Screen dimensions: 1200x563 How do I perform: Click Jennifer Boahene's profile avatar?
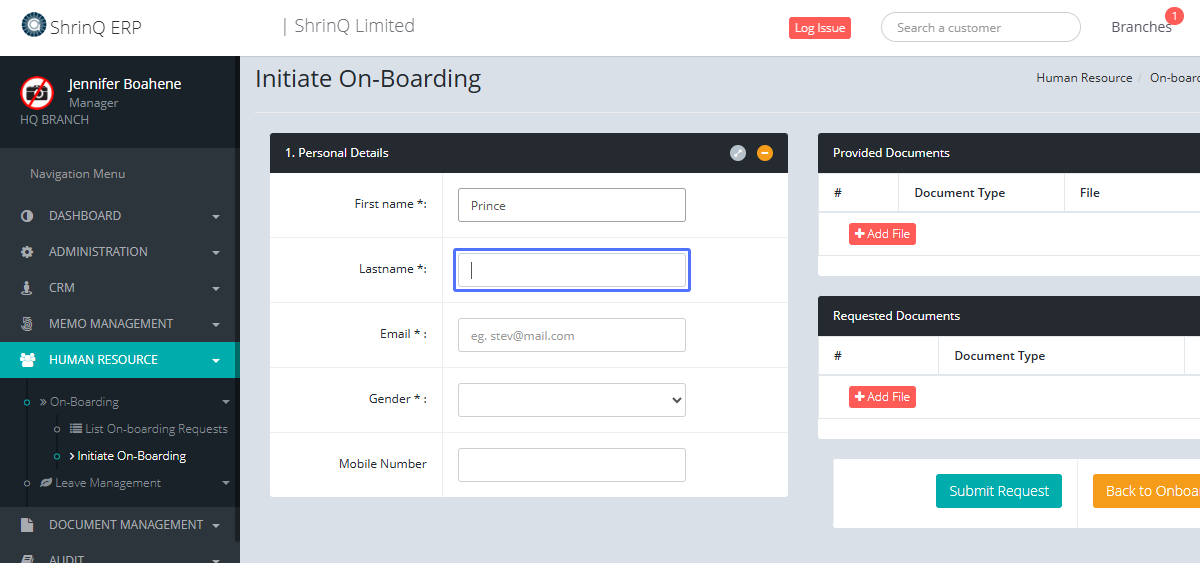(x=37, y=93)
